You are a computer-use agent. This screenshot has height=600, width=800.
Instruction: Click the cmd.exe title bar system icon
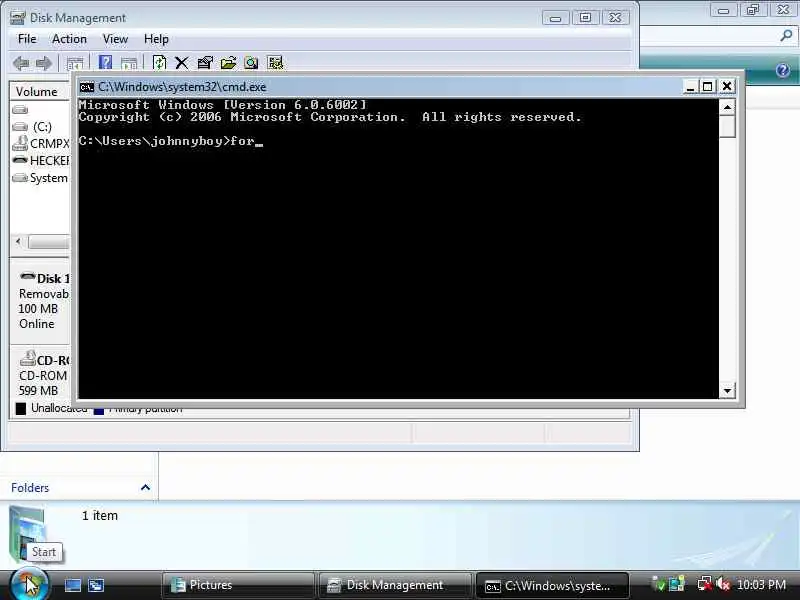click(x=87, y=87)
